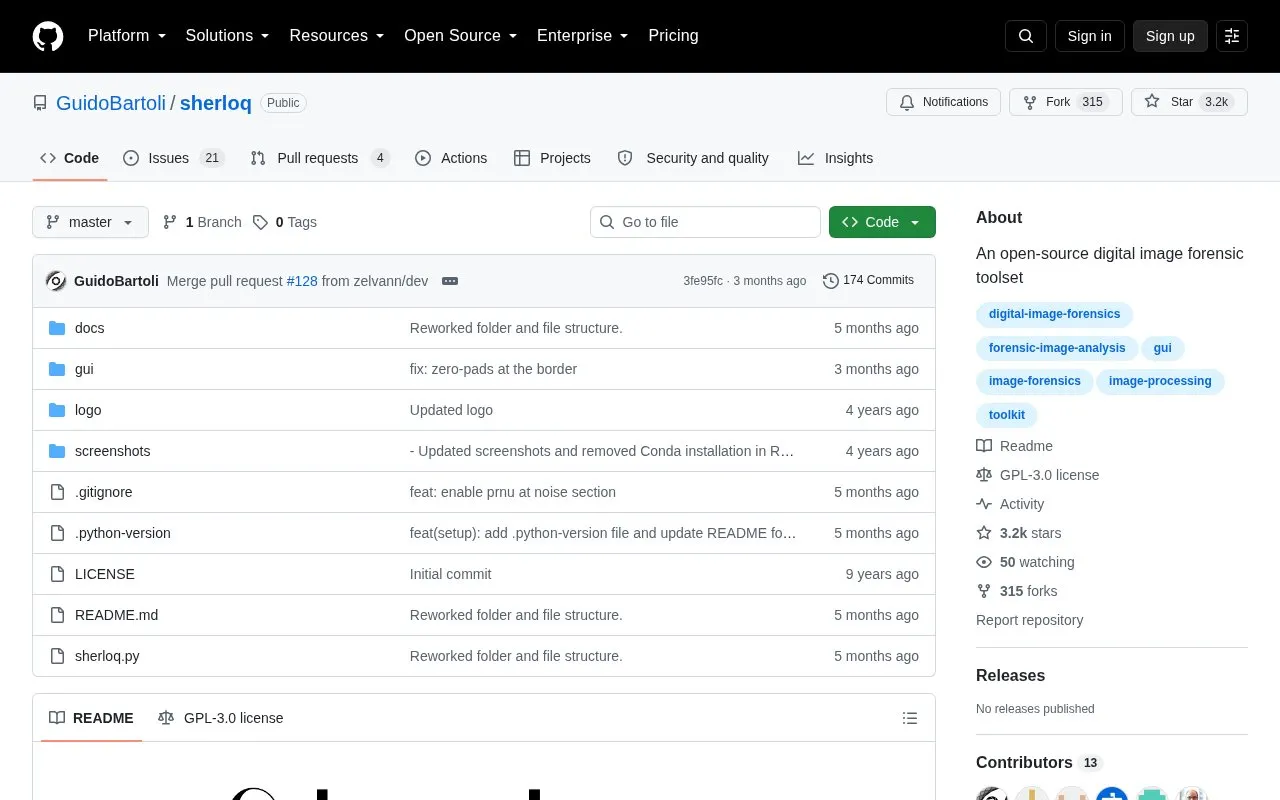Open 174 Commits history
The height and width of the screenshot is (800, 1280).
point(868,280)
